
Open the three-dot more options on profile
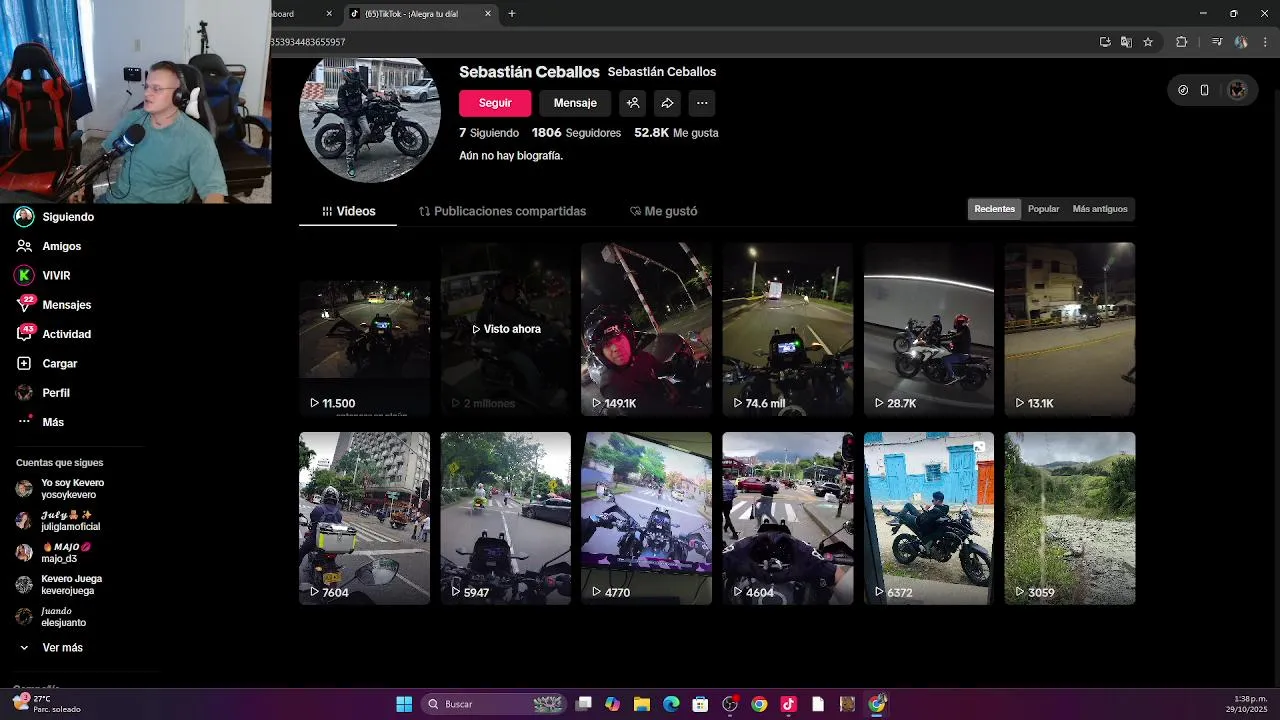702,103
